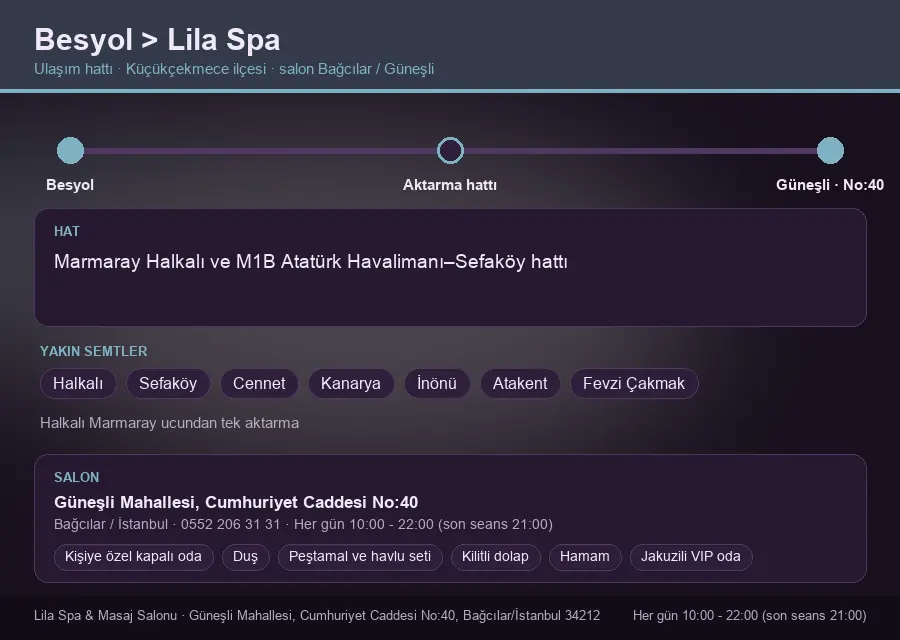Click the SALON section label
The width and height of the screenshot is (900, 640).
tap(76, 478)
